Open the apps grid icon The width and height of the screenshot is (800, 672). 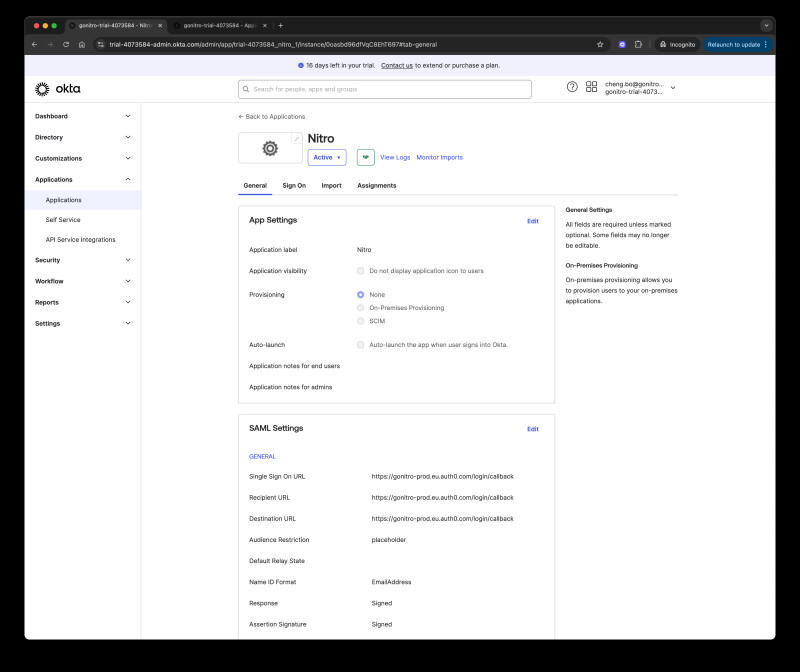(591, 87)
